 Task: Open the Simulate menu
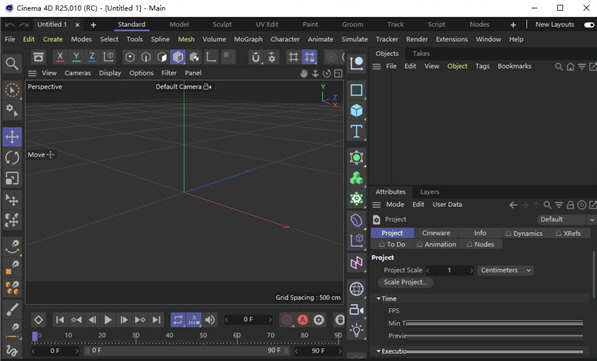[x=354, y=39]
